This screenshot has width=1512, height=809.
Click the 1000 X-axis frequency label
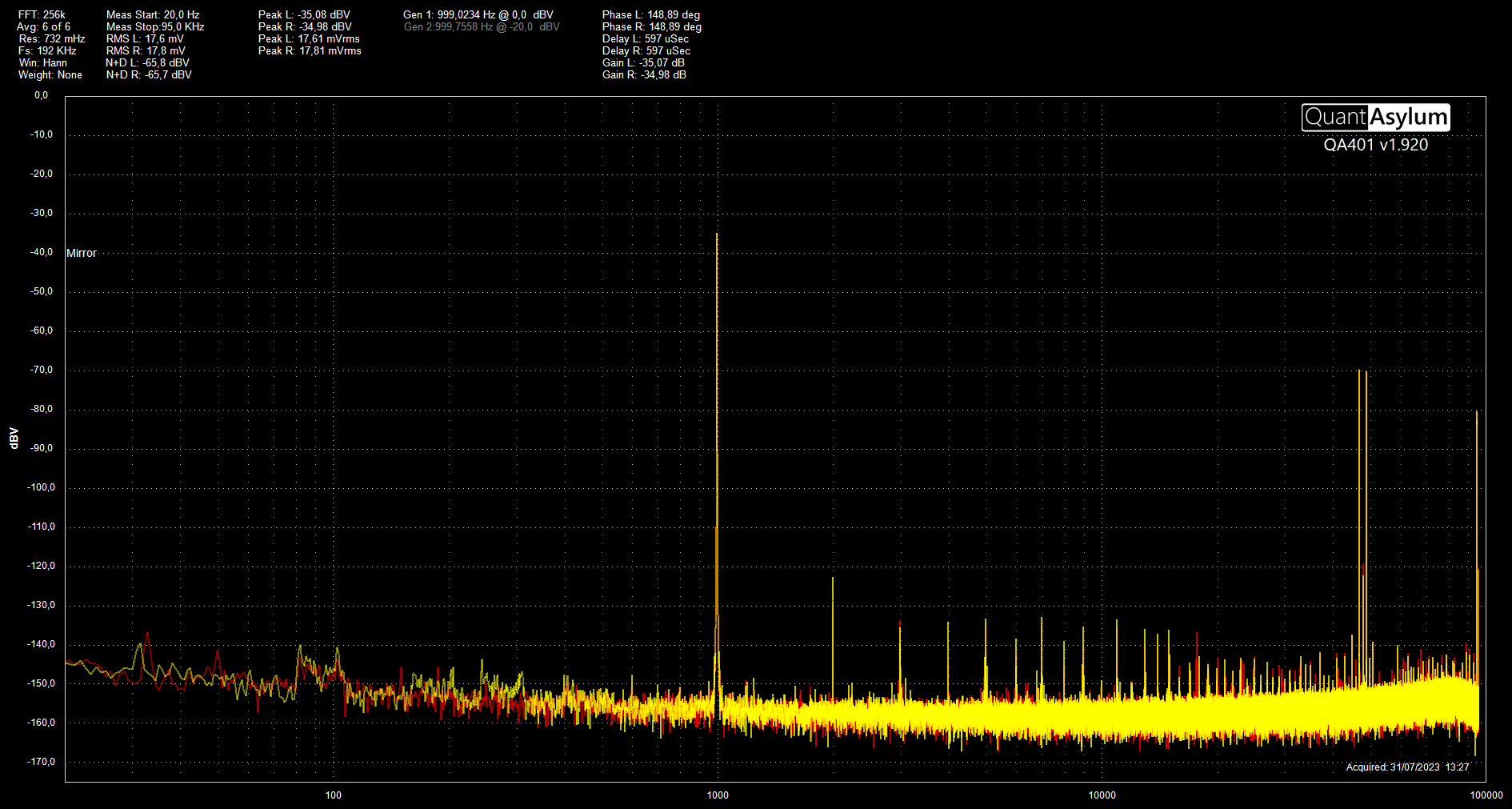pyautogui.click(x=718, y=795)
